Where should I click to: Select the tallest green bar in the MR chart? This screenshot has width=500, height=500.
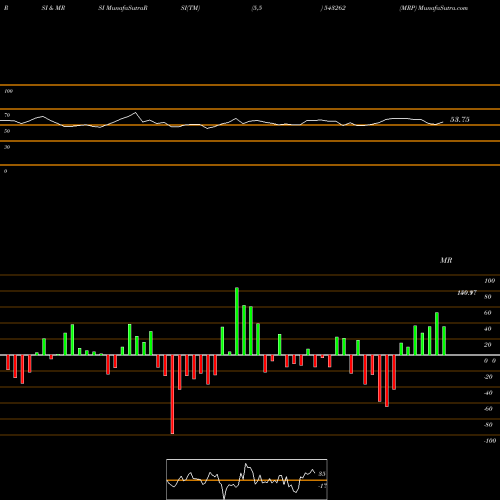tap(237, 321)
